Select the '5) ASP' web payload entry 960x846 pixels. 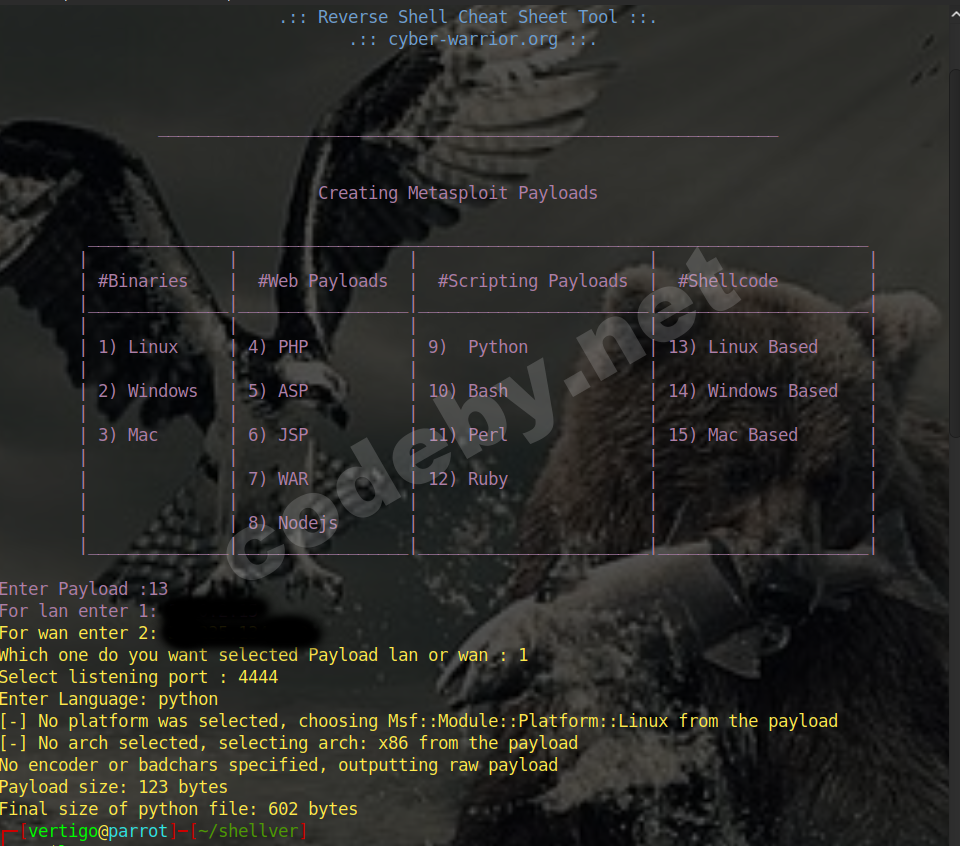click(278, 391)
